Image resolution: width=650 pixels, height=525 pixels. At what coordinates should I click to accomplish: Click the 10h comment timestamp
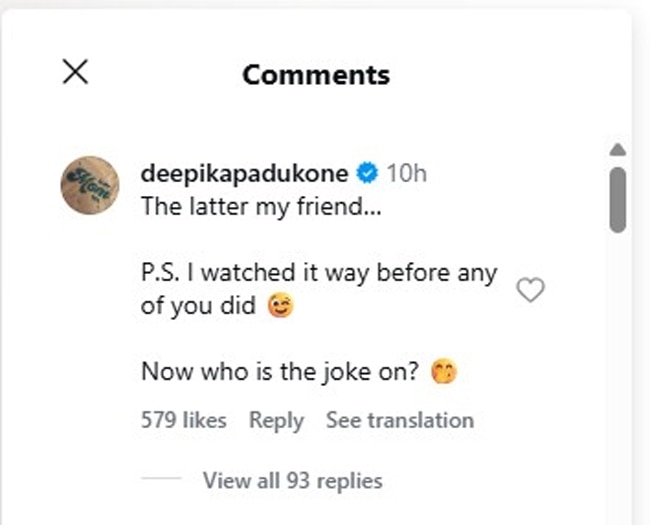pyautogui.click(x=406, y=173)
